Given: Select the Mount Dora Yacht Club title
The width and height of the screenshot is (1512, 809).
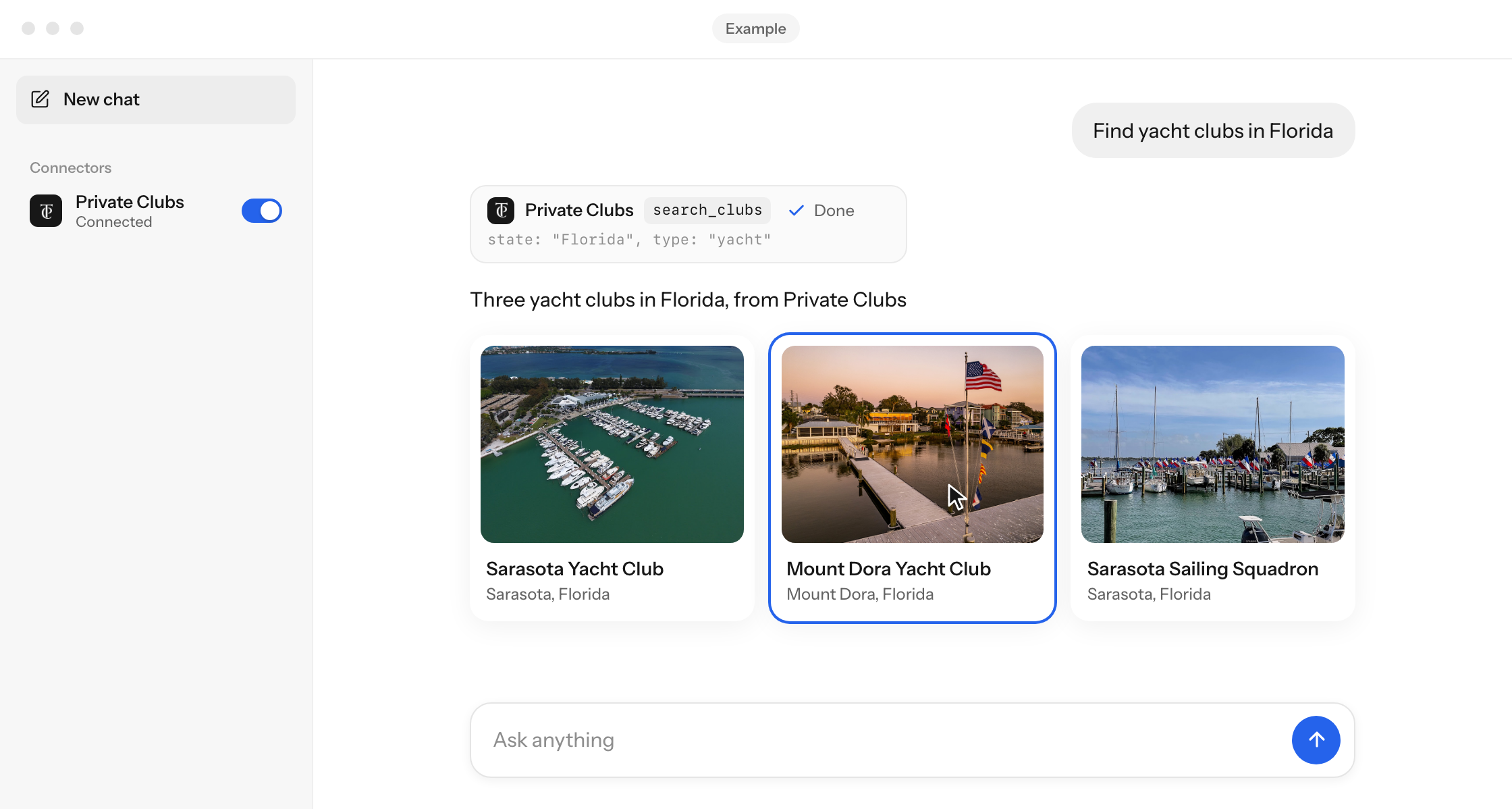Looking at the screenshot, I should [x=888, y=569].
